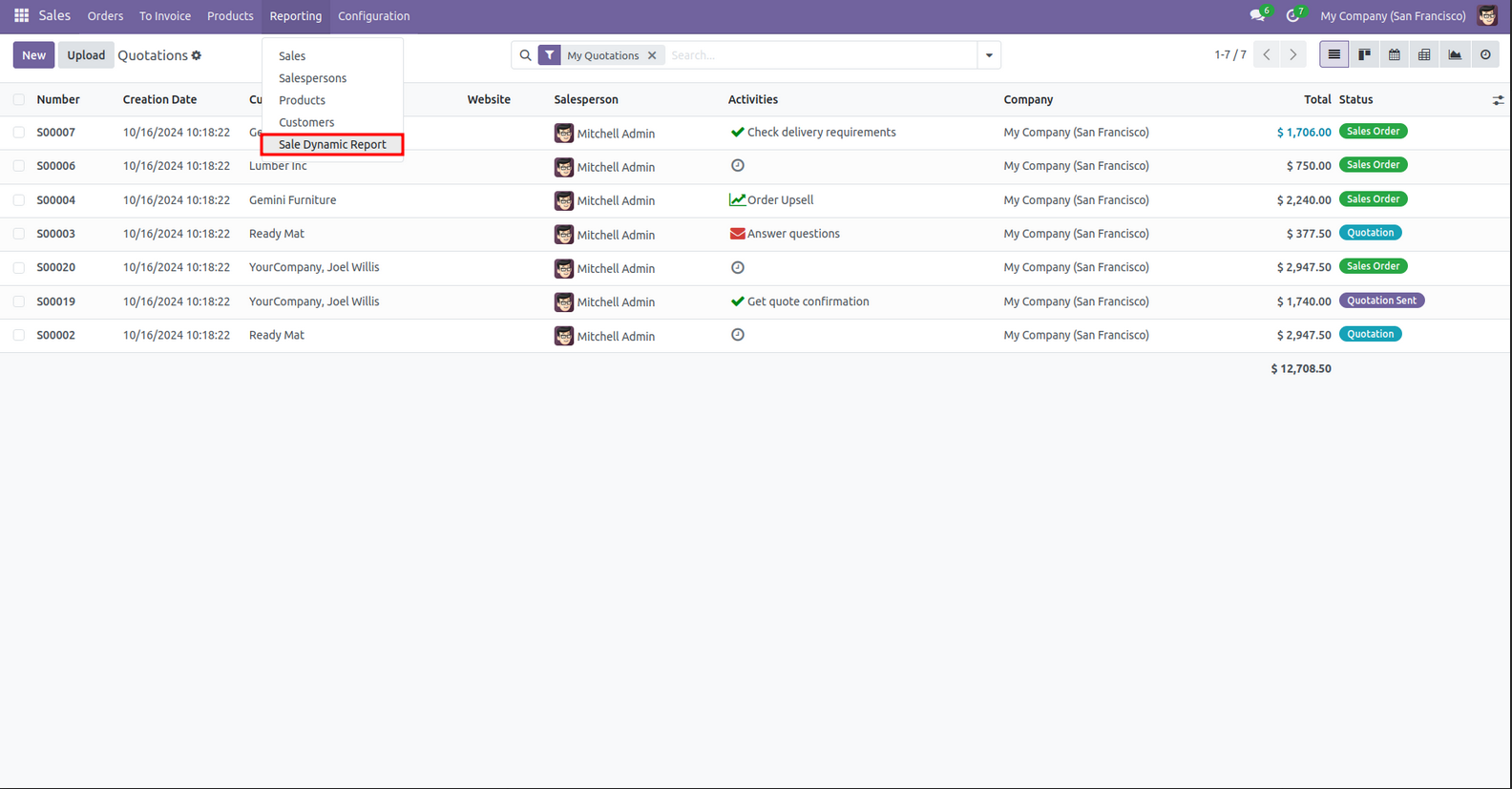Click the check icon for S00007 activity
Image resolution: width=1512 pixels, height=789 pixels.
pyautogui.click(x=737, y=133)
